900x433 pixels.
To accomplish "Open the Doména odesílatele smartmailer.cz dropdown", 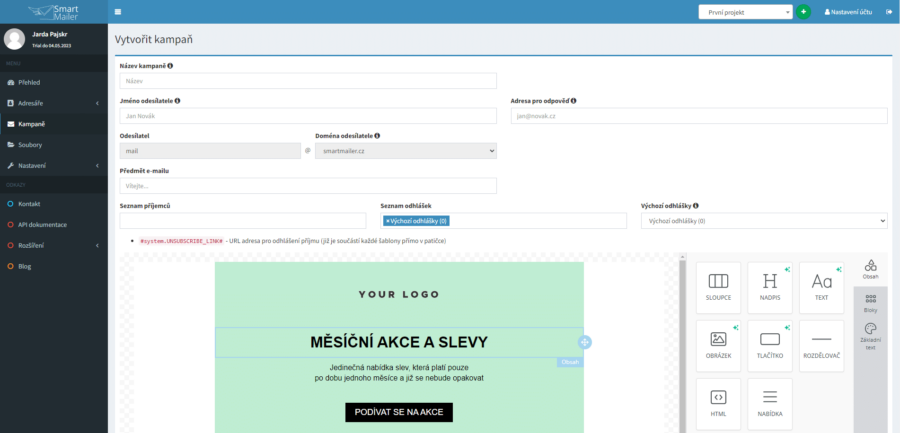I will pos(406,150).
